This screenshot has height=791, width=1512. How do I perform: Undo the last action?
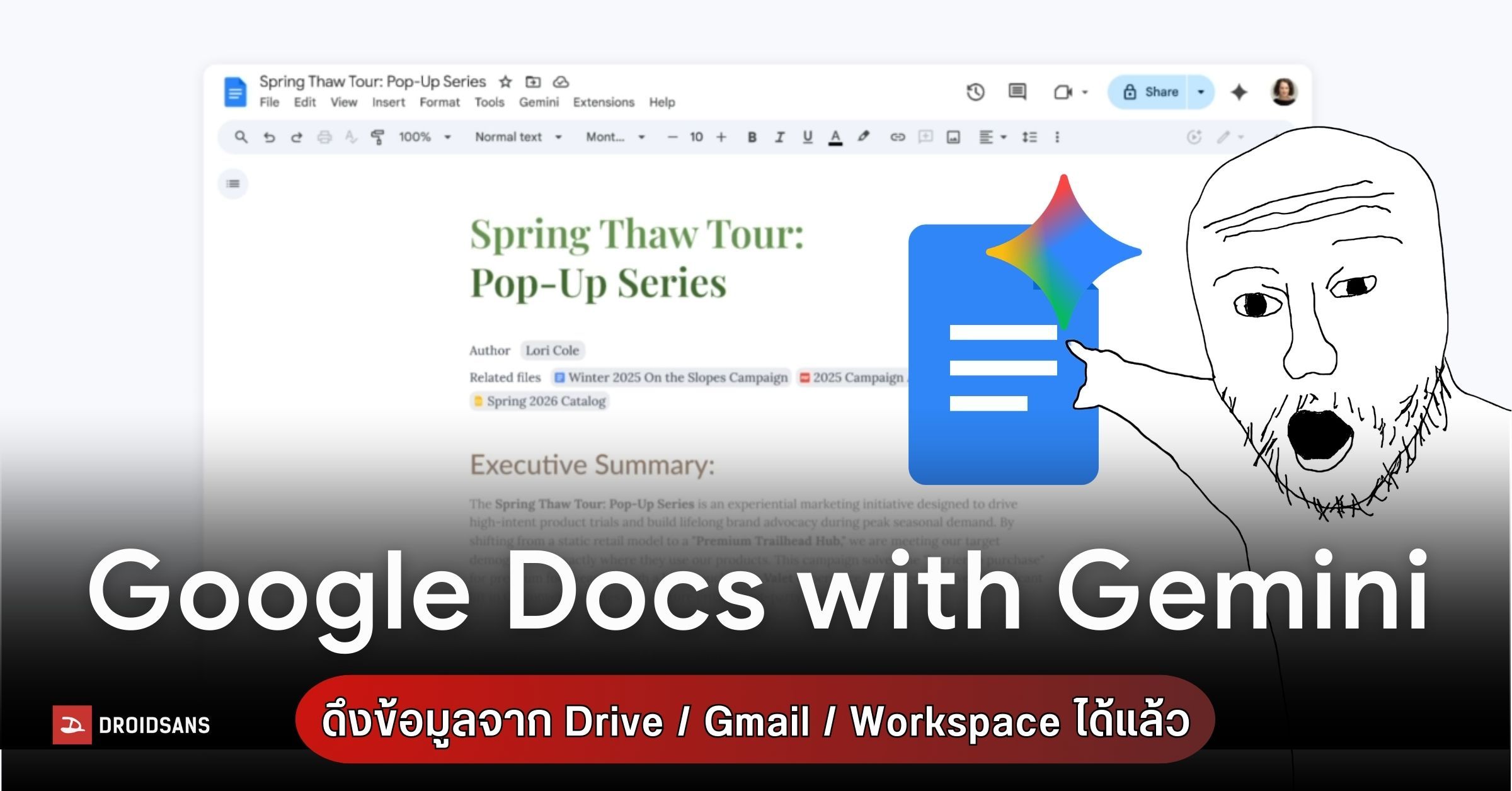pos(269,137)
